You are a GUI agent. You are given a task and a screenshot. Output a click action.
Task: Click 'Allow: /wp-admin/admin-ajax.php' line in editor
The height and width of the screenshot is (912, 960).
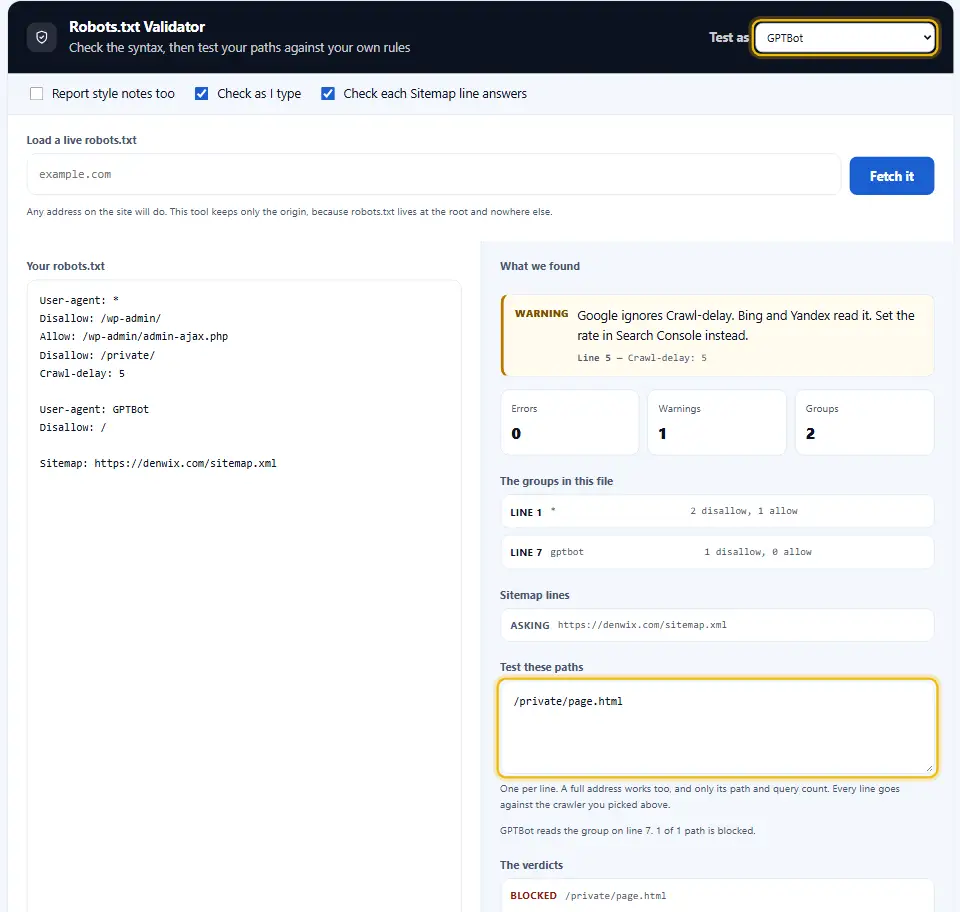coord(133,337)
